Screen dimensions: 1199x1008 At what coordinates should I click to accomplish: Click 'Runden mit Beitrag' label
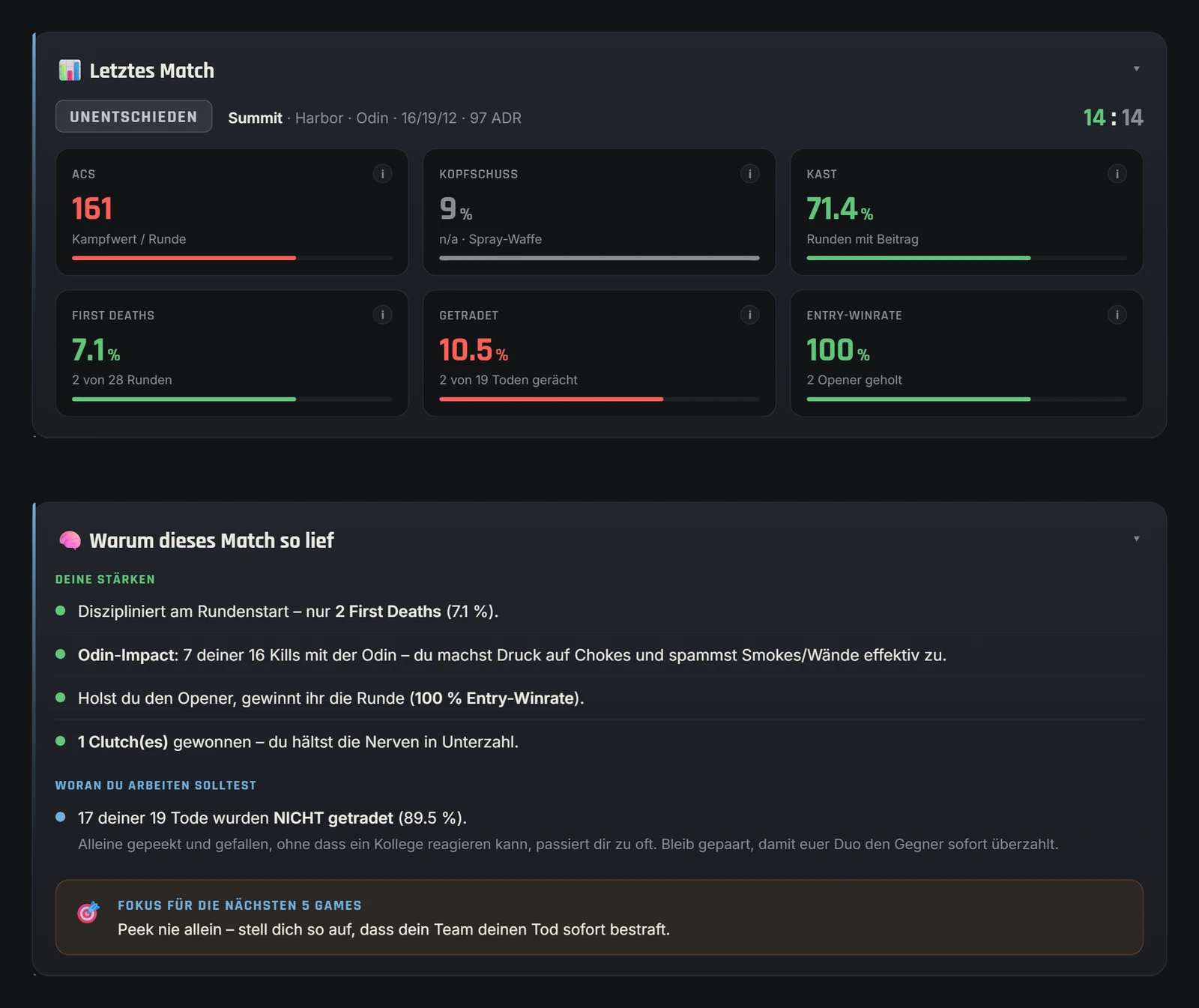[x=863, y=239]
